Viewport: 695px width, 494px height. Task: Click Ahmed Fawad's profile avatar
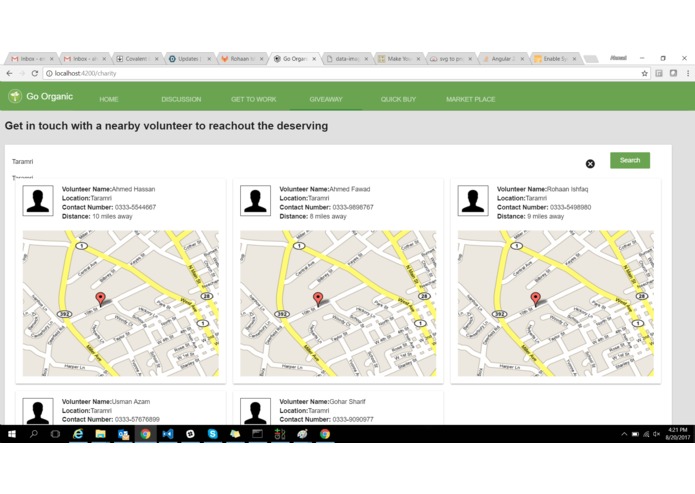[x=255, y=201]
